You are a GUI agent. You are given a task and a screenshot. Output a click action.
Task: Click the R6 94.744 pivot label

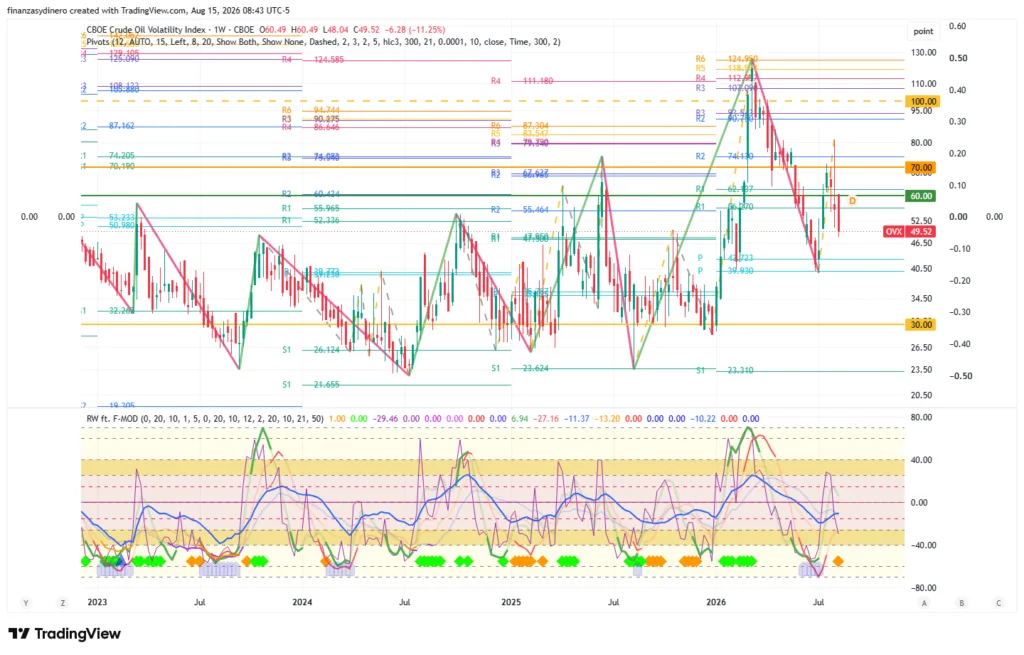(313, 110)
